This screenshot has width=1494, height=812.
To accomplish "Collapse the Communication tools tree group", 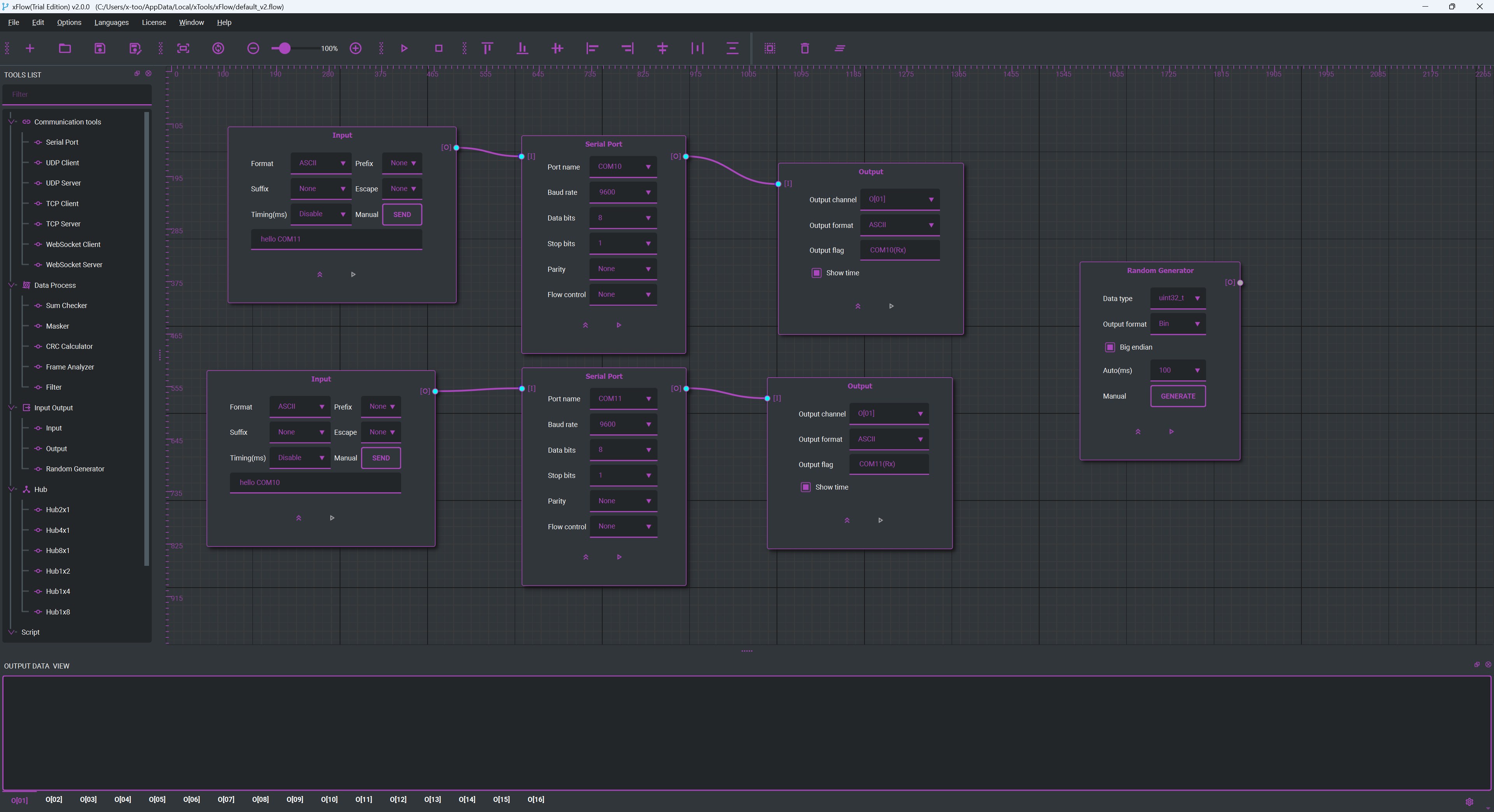I will [12, 122].
